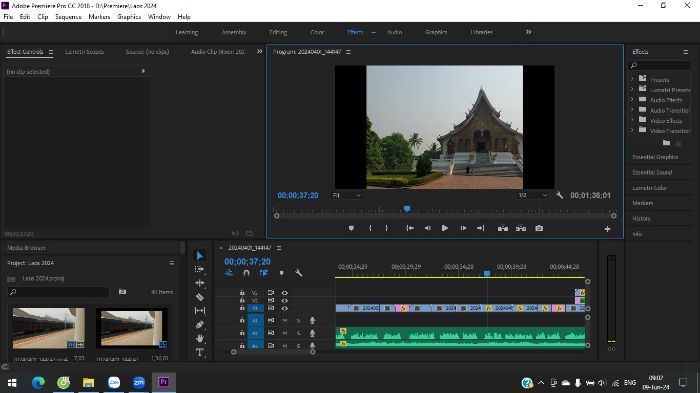This screenshot has width=700, height=393.
Task: Open the Markers menu
Action: [99, 17]
